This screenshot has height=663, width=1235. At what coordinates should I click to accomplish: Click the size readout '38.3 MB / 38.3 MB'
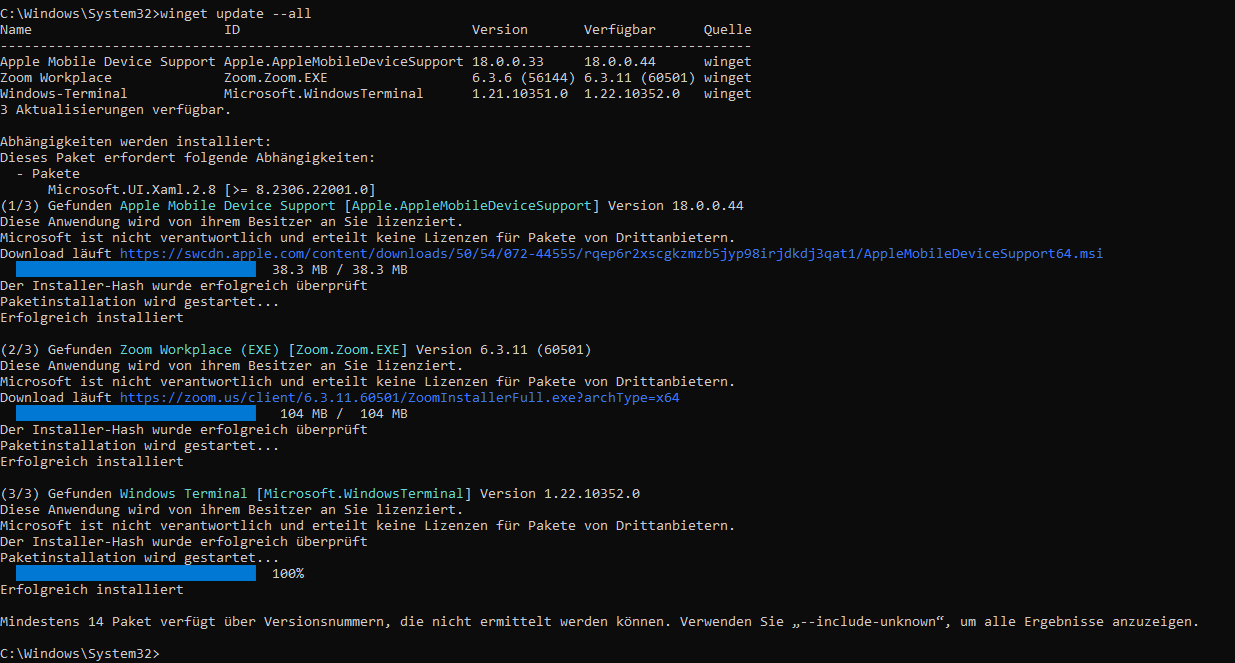(x=340, y=270)
